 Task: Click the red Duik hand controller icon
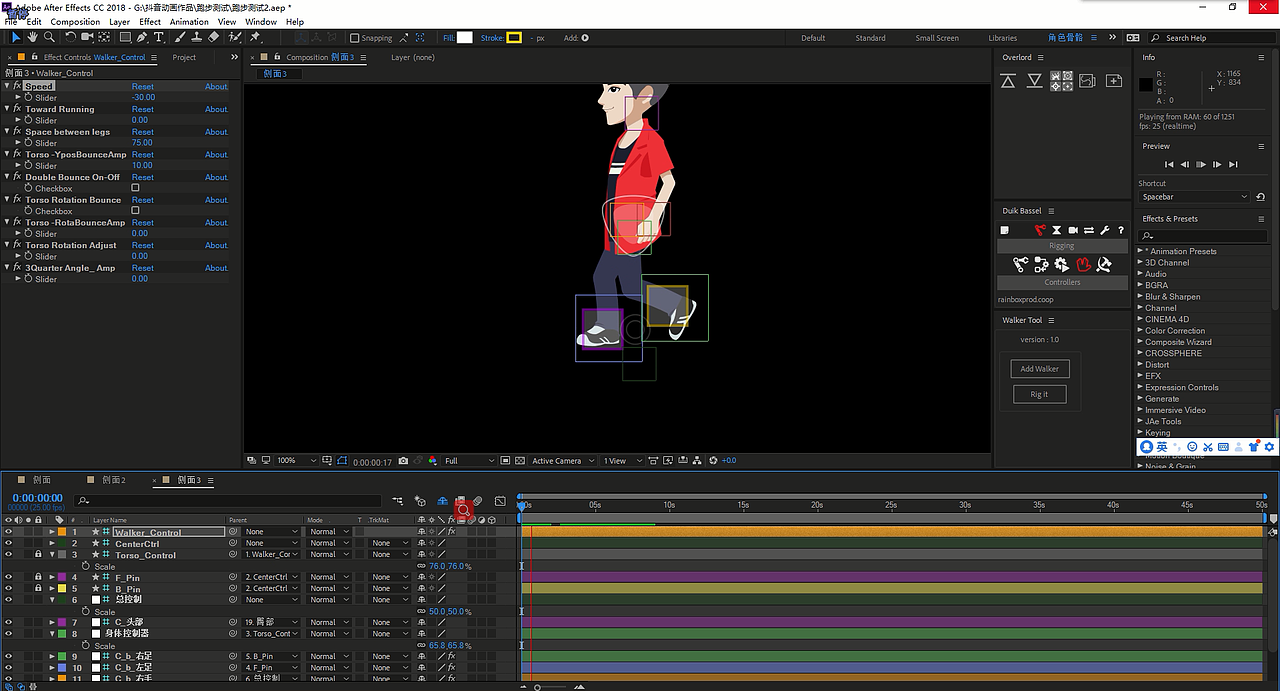click(x=1083, y=264)
